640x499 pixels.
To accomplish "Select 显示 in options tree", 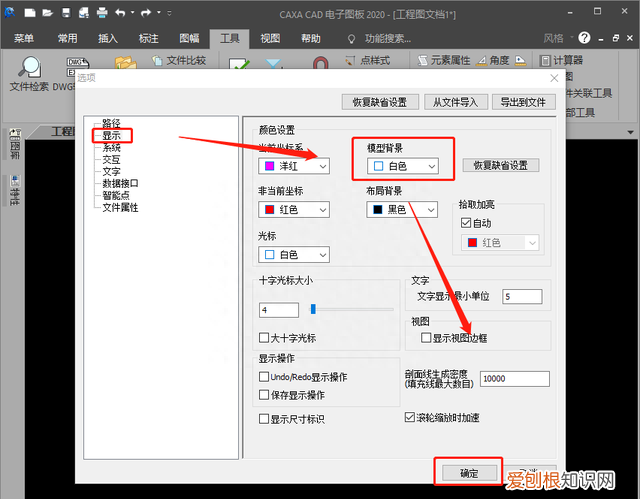I will coord(111,135).
